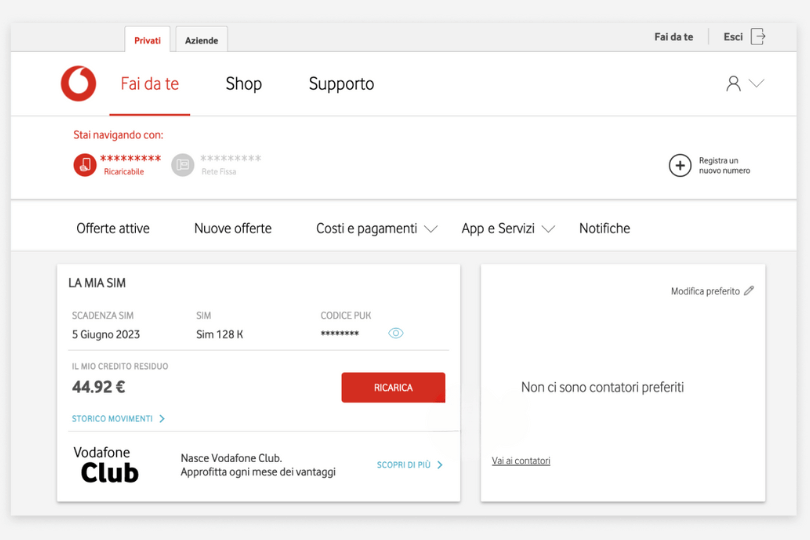810x540 pixels.
Task: Click the 44.92 € credit amount
Action: tap(98, 387)
